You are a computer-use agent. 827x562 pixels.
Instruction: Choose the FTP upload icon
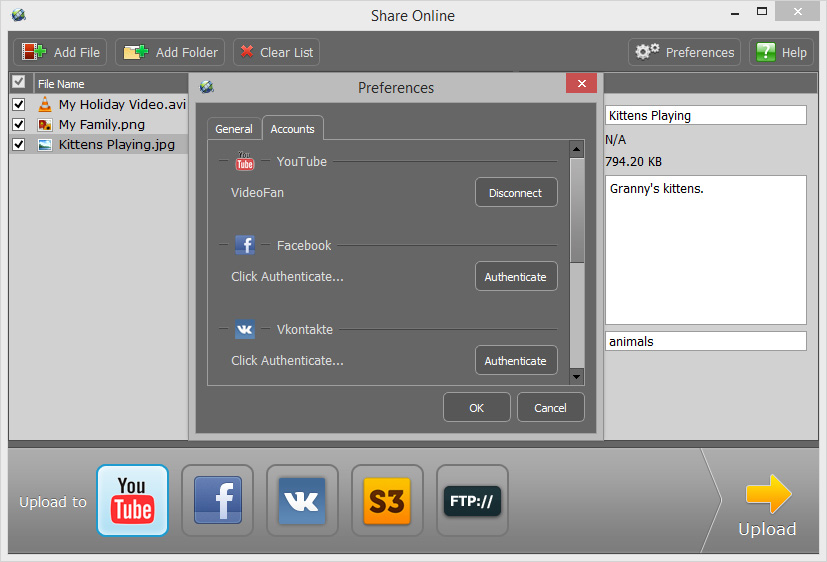pyautogui.click(x=472, y=500)
